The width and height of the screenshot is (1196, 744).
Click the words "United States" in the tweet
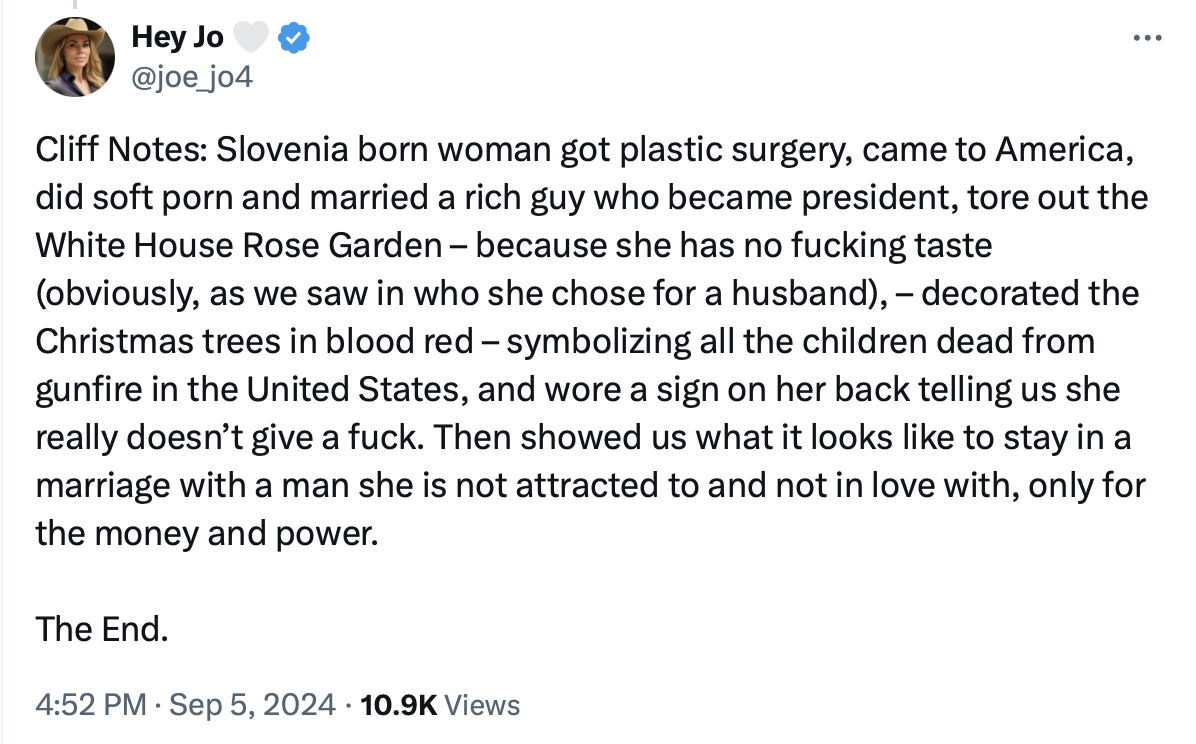point(353,389)
